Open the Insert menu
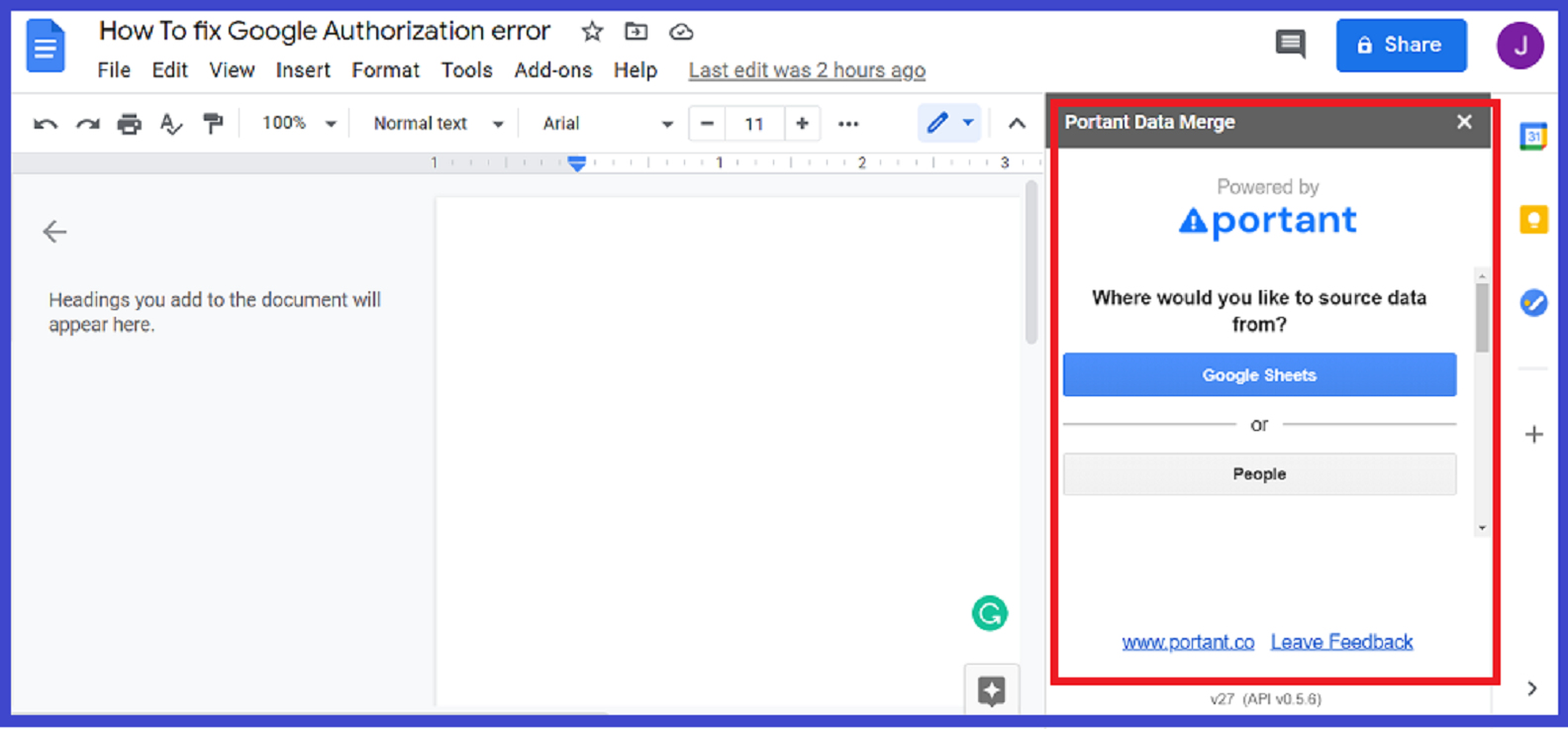Image resolution: width=1568 pixels, height=729 pixels. pos(303,70)
